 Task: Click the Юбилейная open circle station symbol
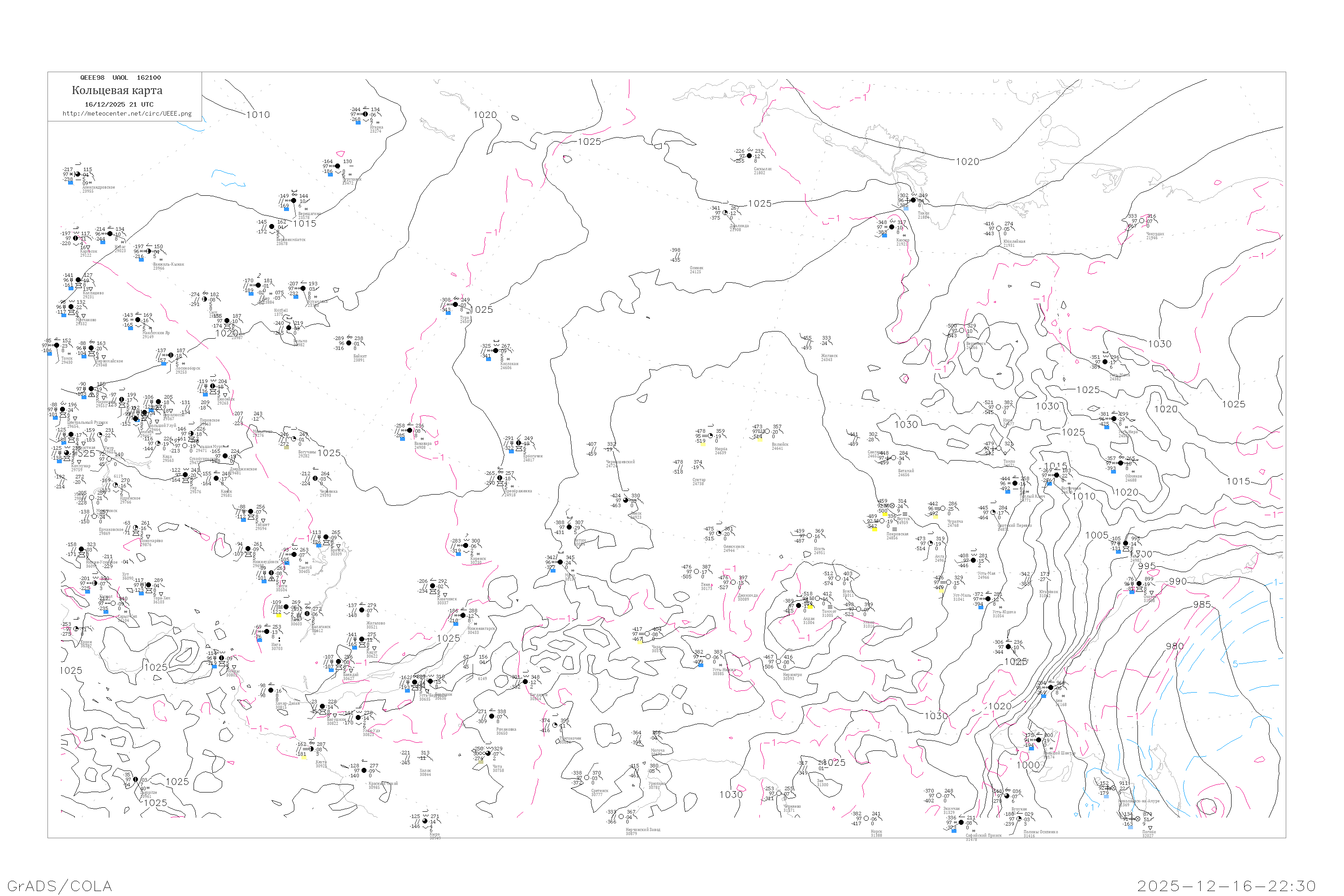(999, 228)
